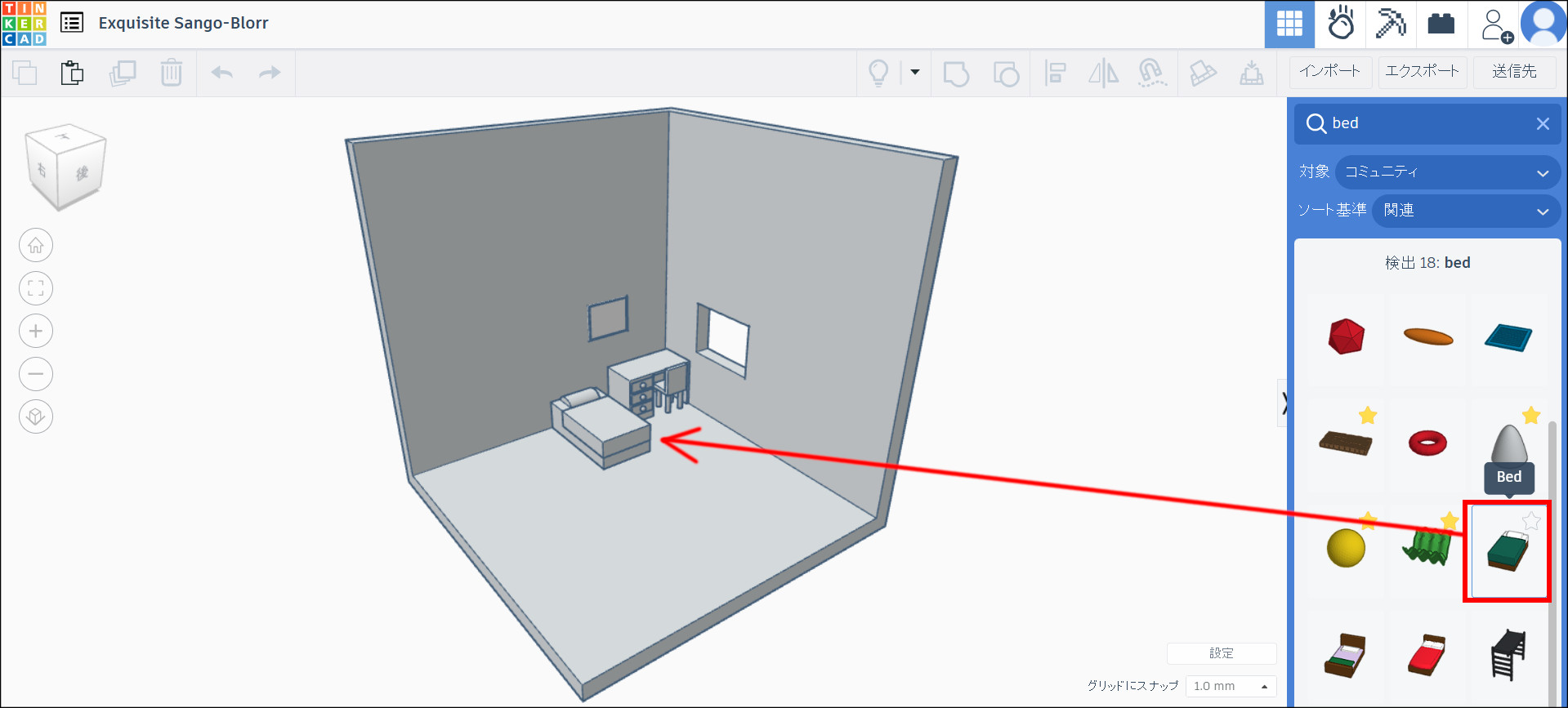Viewport: 1568px width, 708px height.
Task: Open Sim Lab apple icon
Action: (1341, 24)
